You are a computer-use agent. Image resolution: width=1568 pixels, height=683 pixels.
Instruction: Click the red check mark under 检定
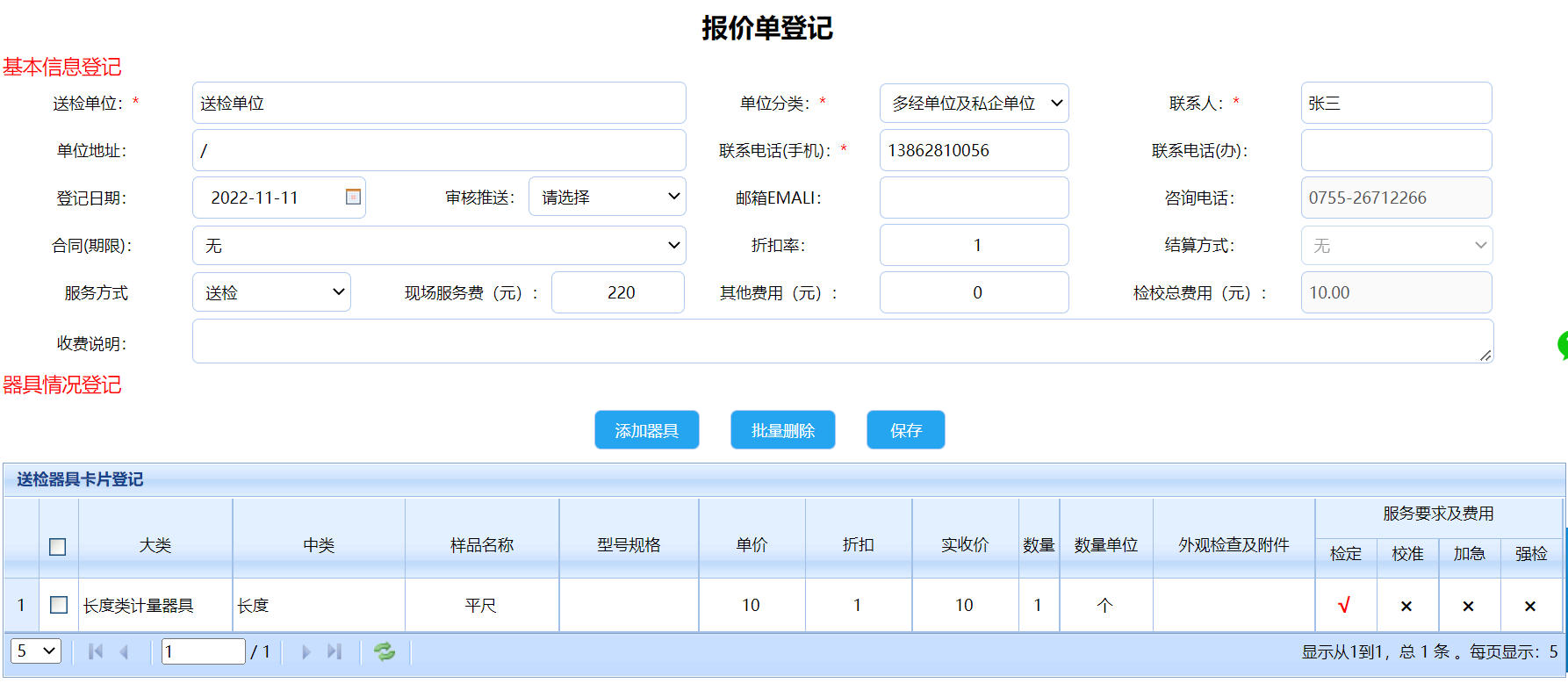(1344, 605)
